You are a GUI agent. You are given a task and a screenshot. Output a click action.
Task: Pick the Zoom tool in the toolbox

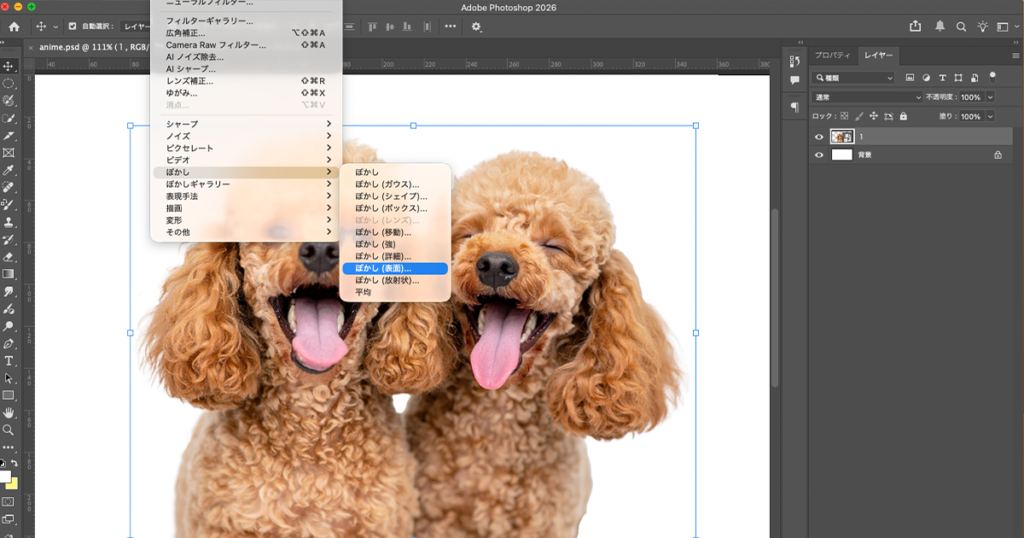tap(9, 429)
